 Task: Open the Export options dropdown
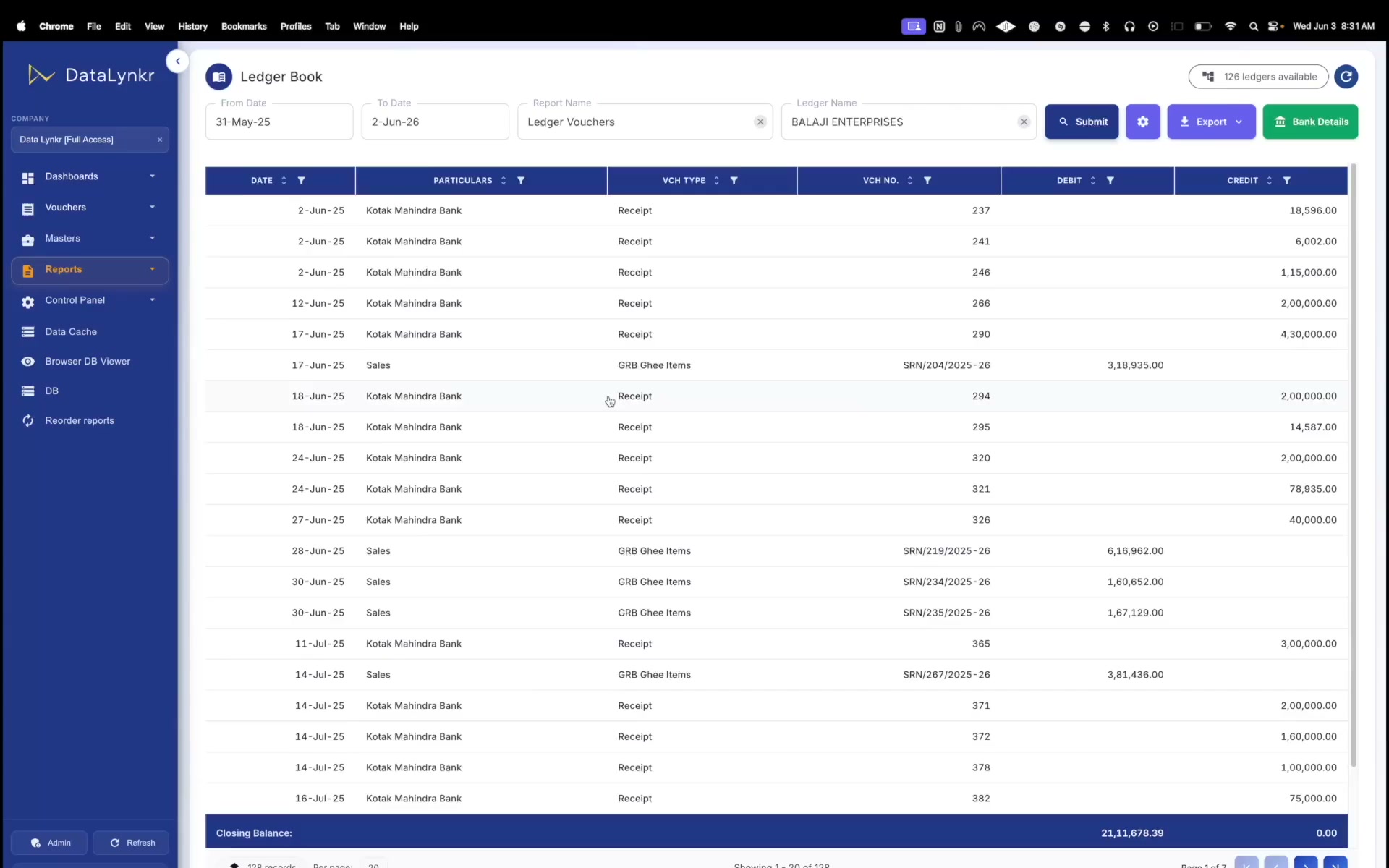1211,122
